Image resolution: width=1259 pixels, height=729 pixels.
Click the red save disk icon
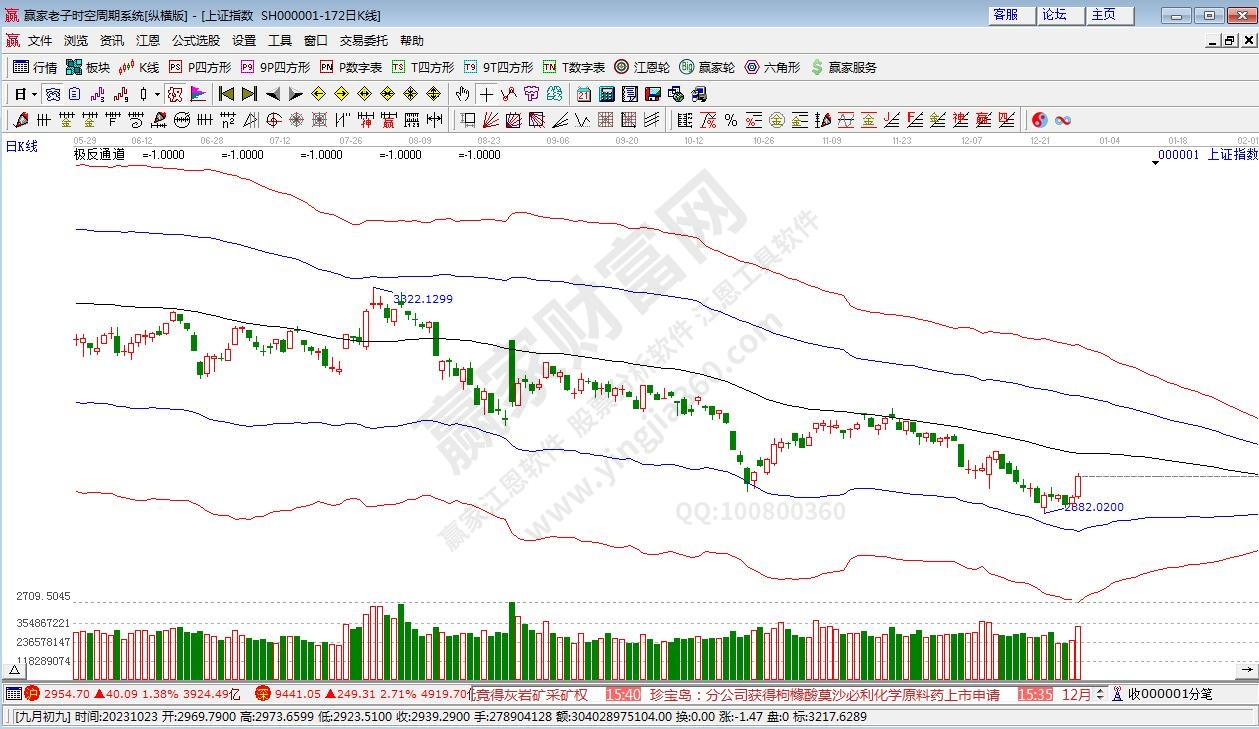pos(653,94)
